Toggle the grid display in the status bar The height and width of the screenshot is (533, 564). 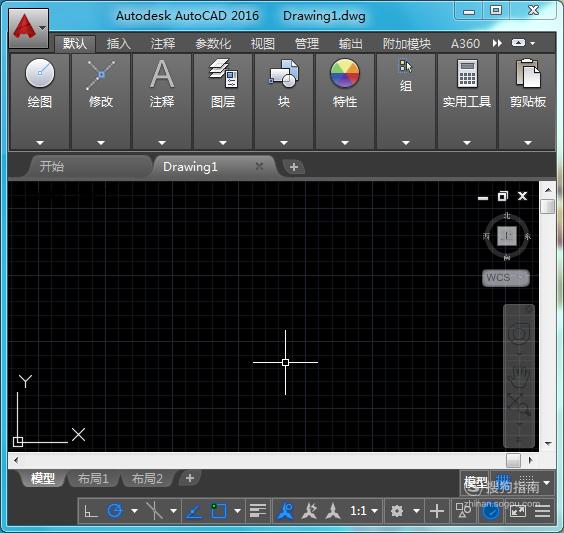point(503,482)
